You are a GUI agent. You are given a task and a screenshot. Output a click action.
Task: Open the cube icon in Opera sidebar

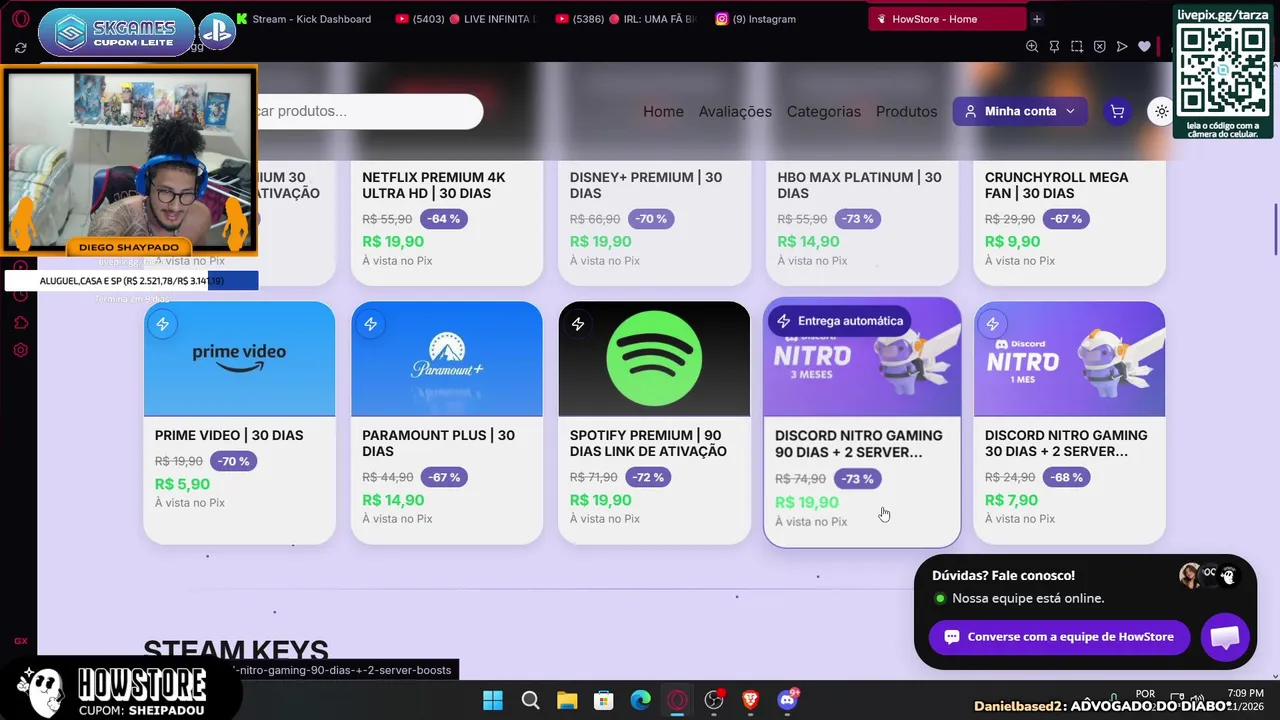[x=20, y=323]
